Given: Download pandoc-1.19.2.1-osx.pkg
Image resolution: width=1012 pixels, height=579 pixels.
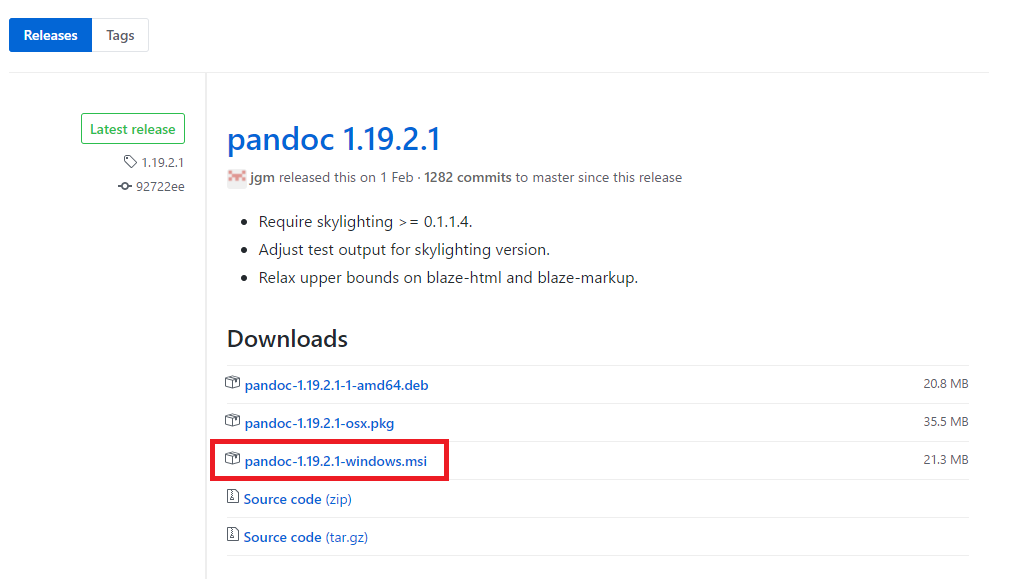Looking at the screenshot, I should (319, 423).
